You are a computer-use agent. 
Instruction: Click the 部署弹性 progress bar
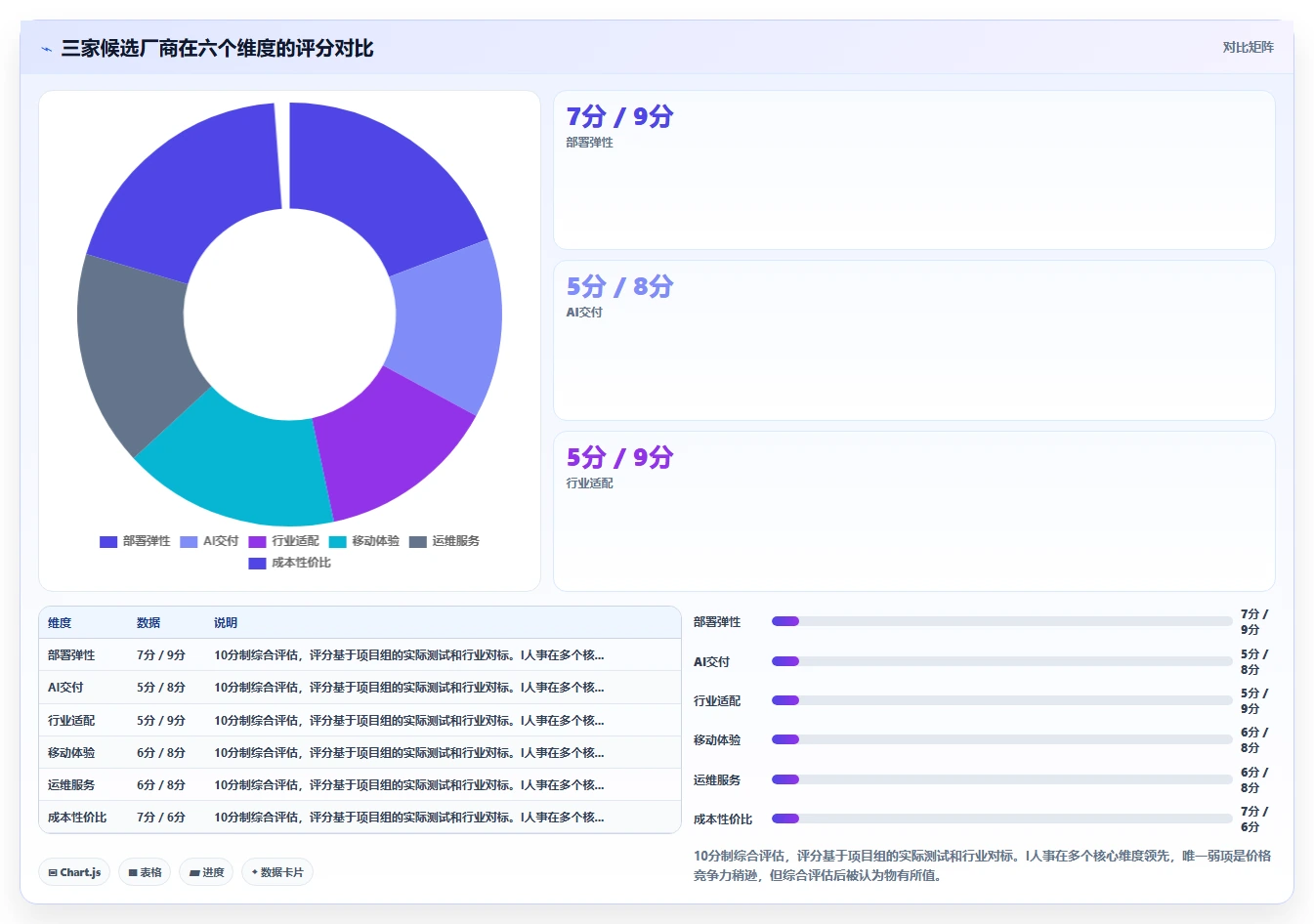tap(1001, 621)
